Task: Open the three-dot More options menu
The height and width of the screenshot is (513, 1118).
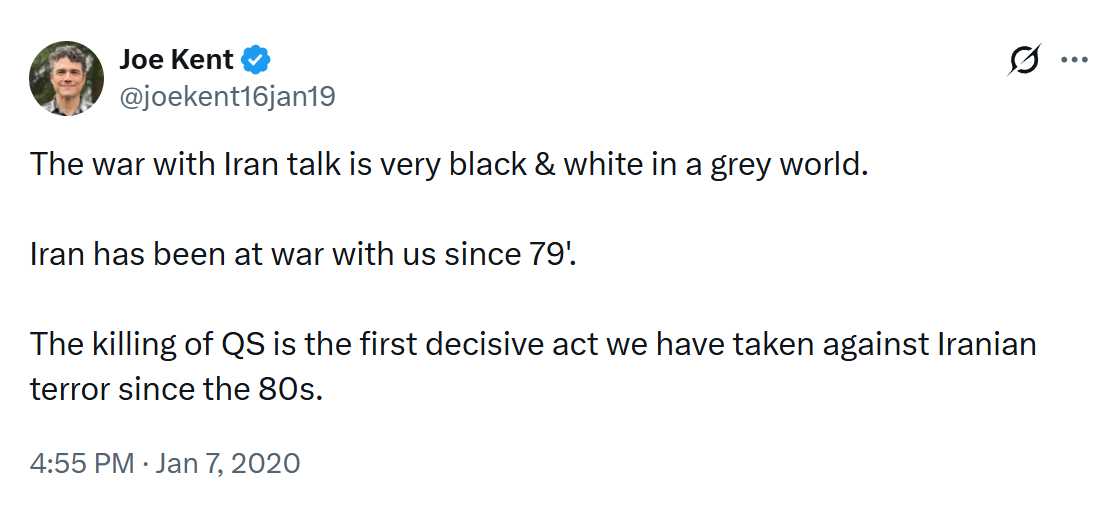Action: click(1073, 60)
